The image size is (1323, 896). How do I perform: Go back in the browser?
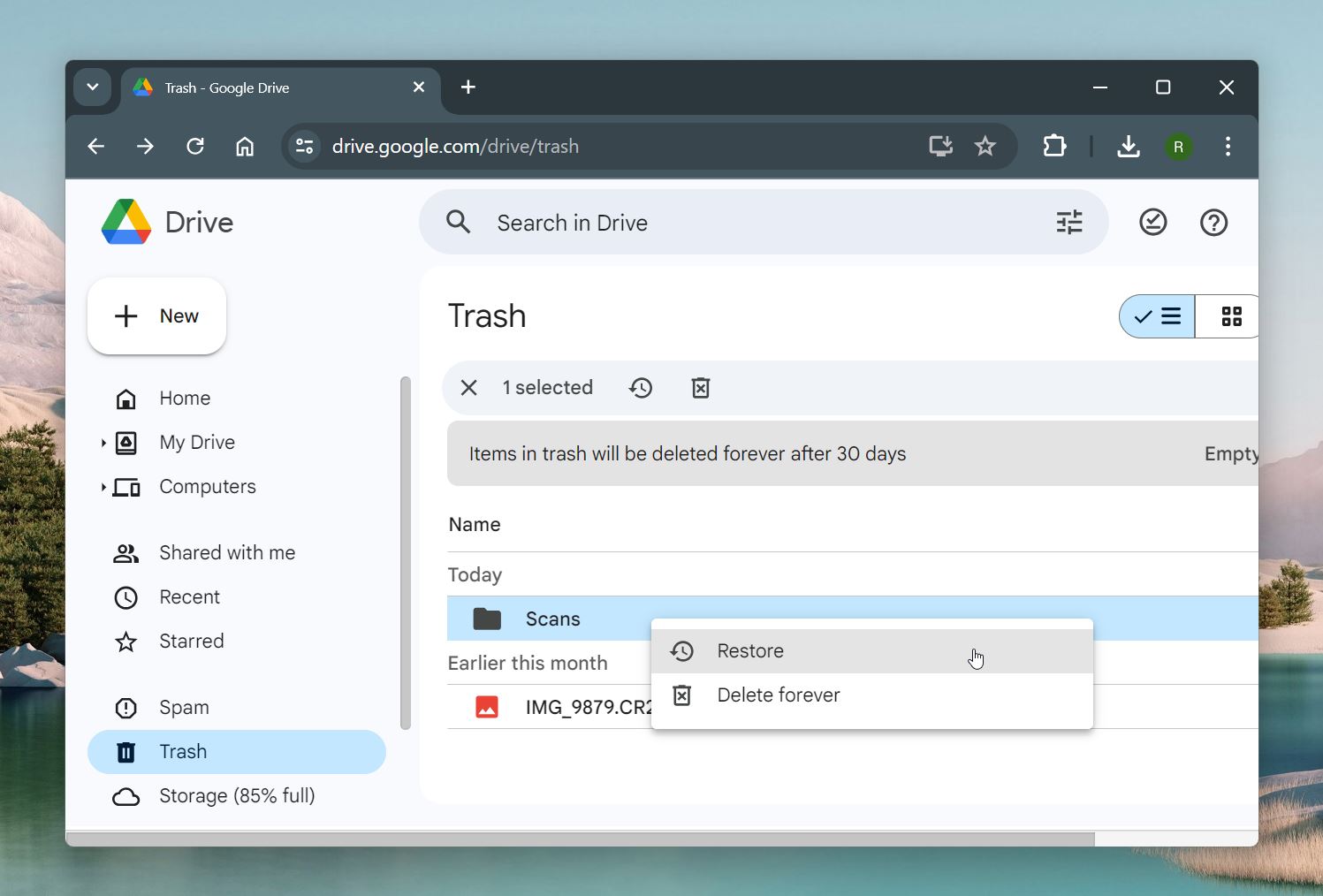pos(96,147)
